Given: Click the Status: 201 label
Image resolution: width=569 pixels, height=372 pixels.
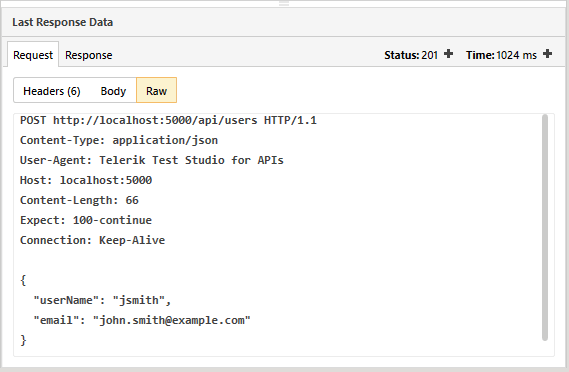Looking at the screenshot, I should click(411, 55).
